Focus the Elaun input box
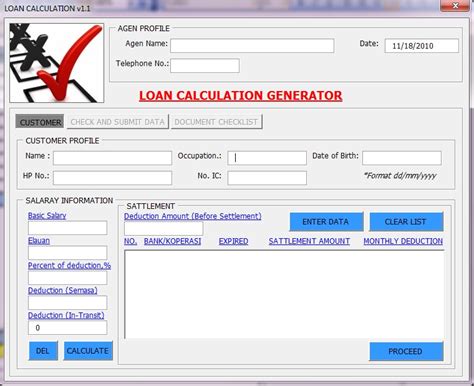Image resolution: width=474 pixels, height=386 pixels. (68, 253)
